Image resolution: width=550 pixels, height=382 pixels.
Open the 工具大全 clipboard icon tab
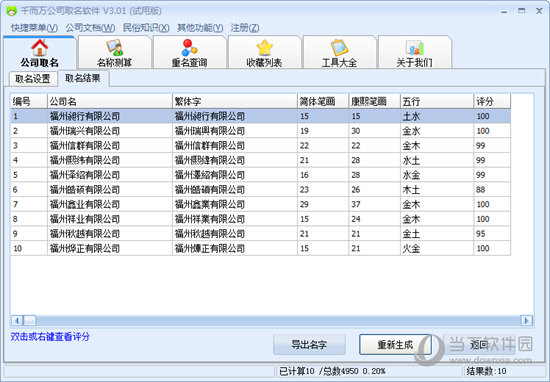(x=339, y=53)
